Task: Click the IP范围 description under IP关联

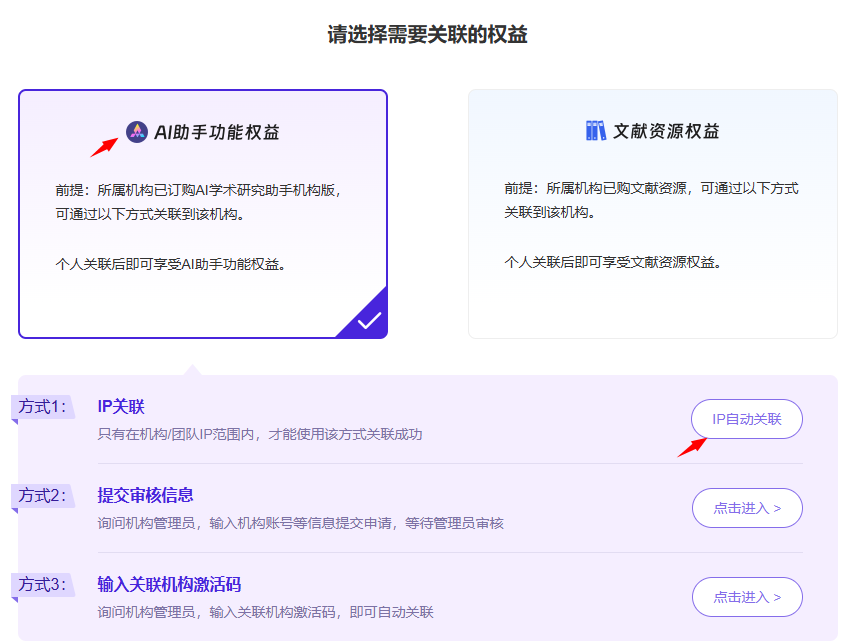Action: pos(260,434)
